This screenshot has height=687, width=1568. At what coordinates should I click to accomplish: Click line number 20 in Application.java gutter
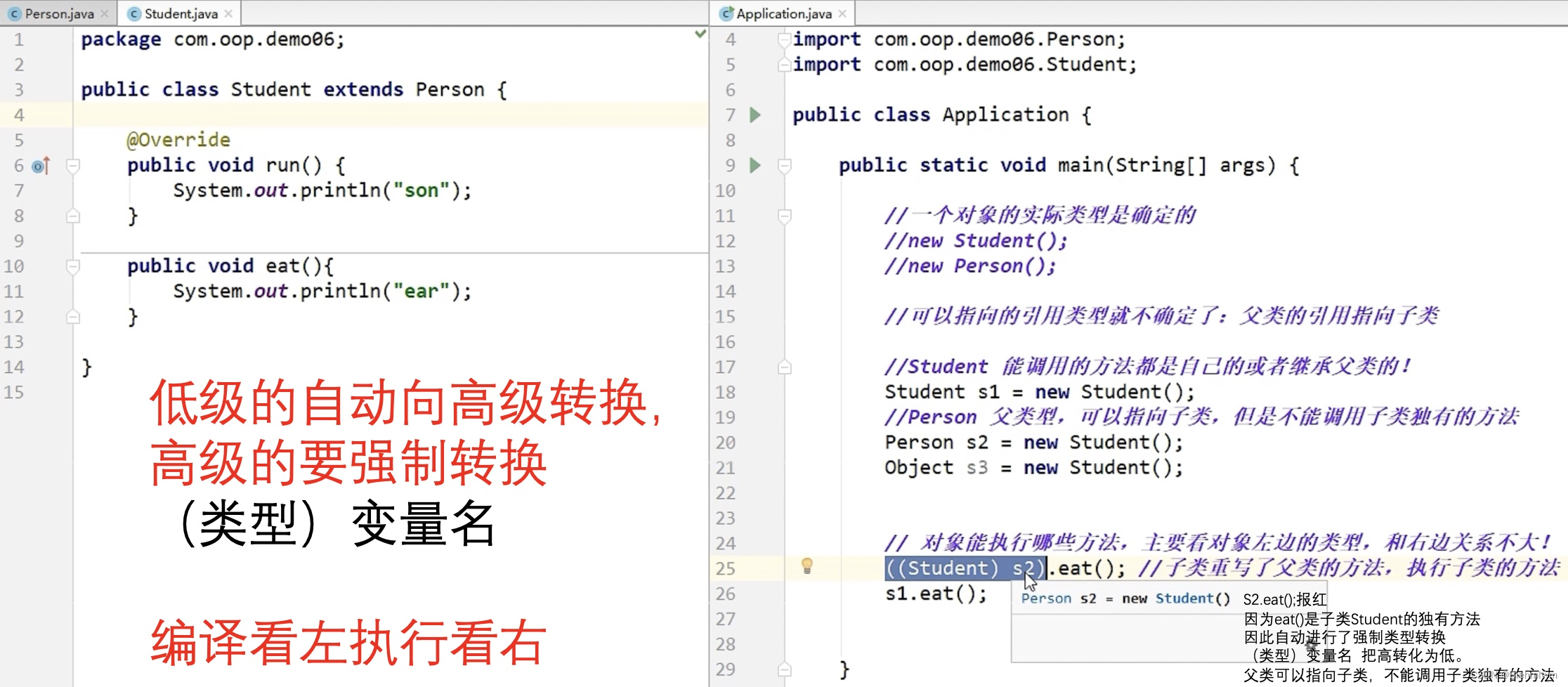726,442
